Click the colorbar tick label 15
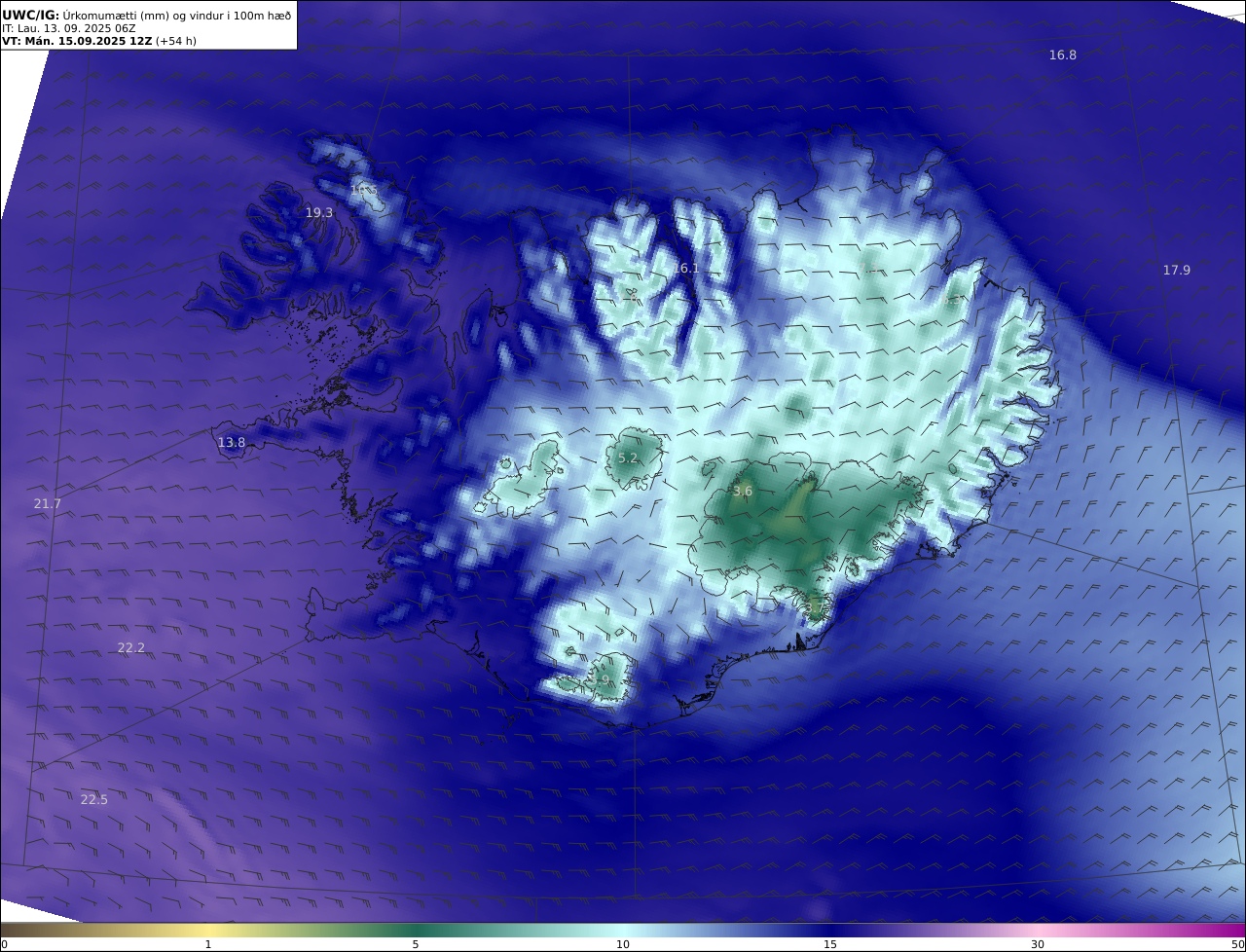This screenshot has width=1246, height=952. click(830, 944)
